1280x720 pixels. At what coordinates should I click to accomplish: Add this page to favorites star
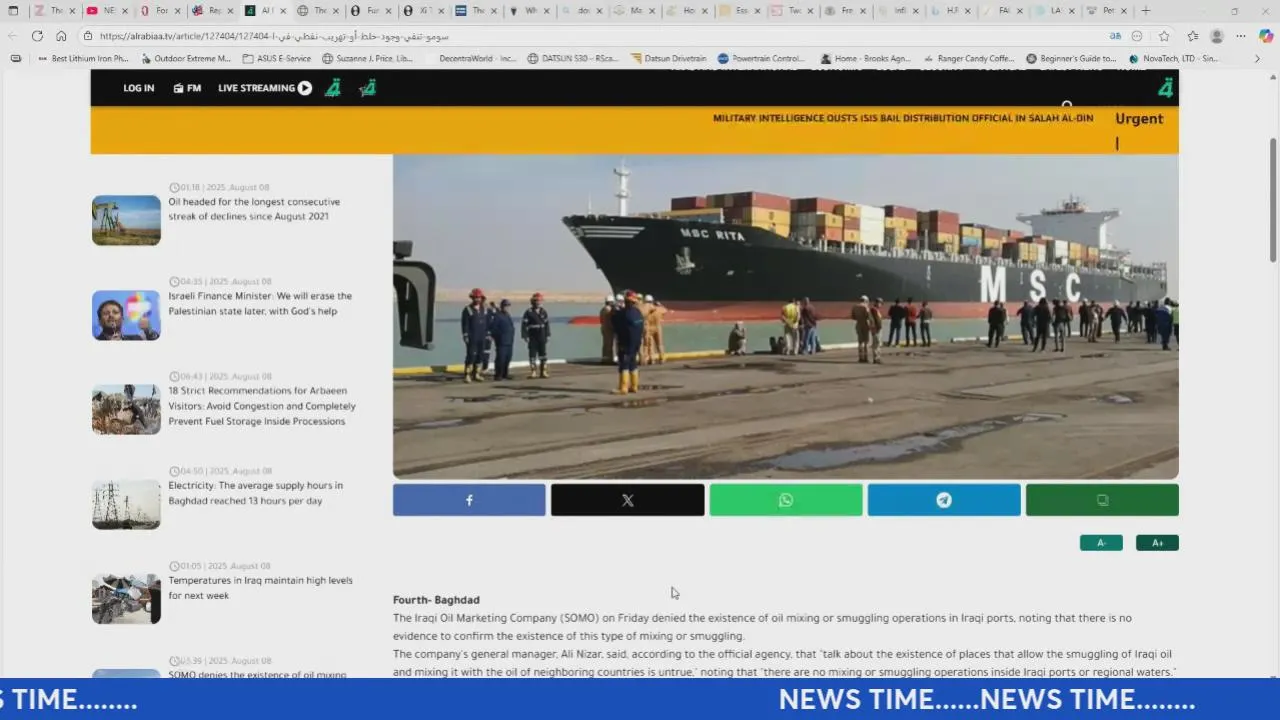1164,36
